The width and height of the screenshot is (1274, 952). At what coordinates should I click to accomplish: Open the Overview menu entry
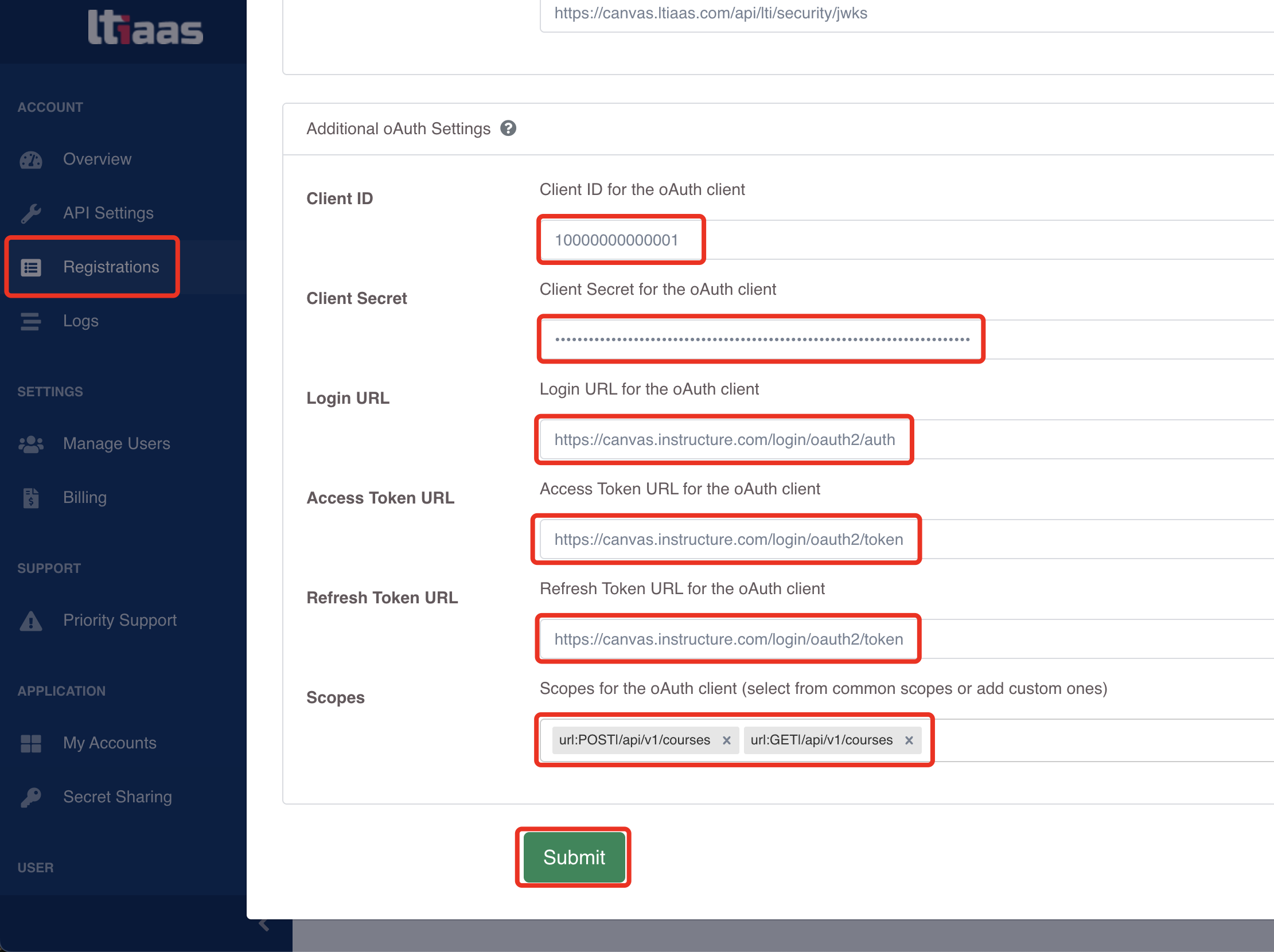(x=98, y=159)
